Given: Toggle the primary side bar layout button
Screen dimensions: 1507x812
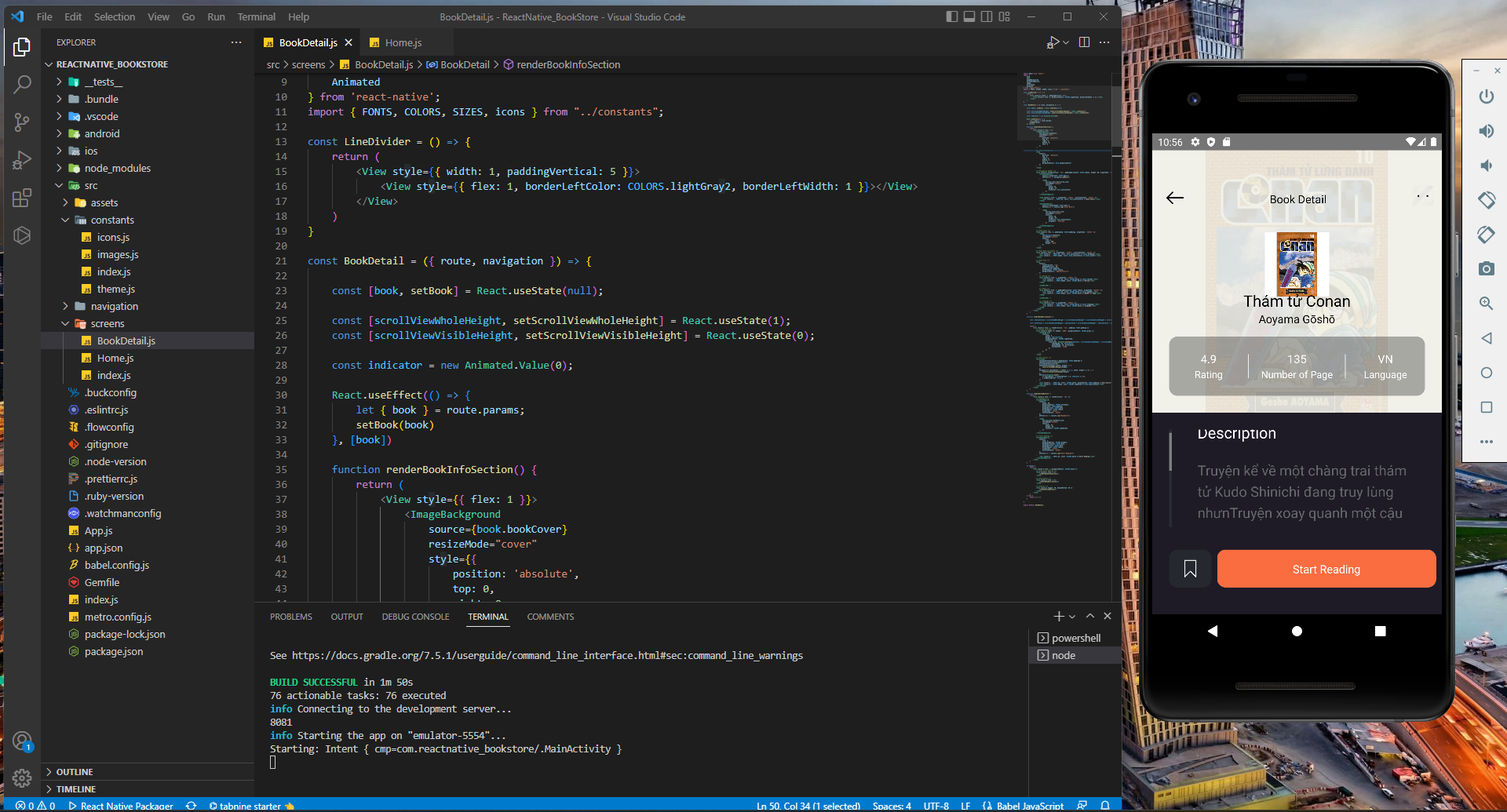Looking at the screenshot, I should (951, 16).
